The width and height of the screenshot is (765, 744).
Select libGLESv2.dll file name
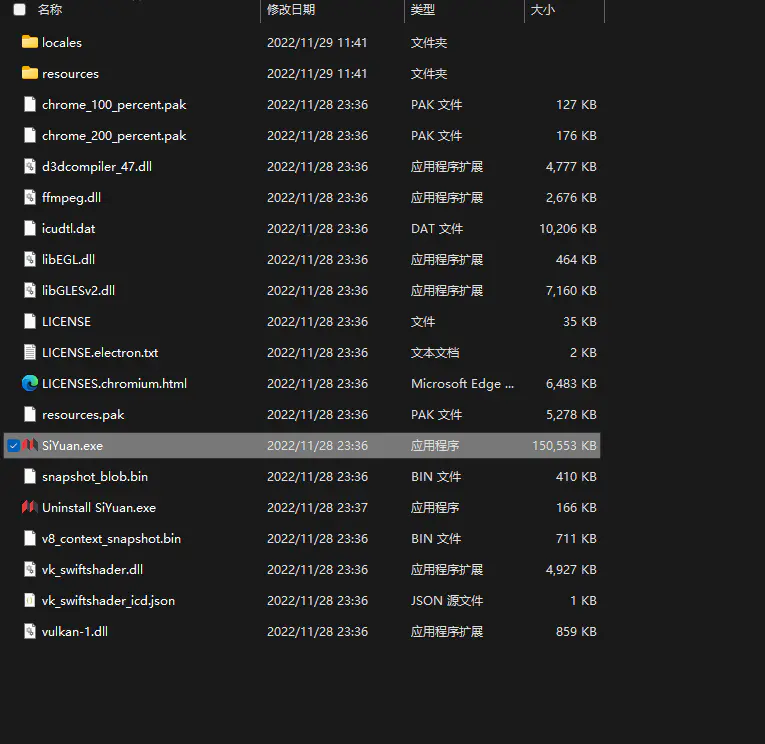coord(79,291)
